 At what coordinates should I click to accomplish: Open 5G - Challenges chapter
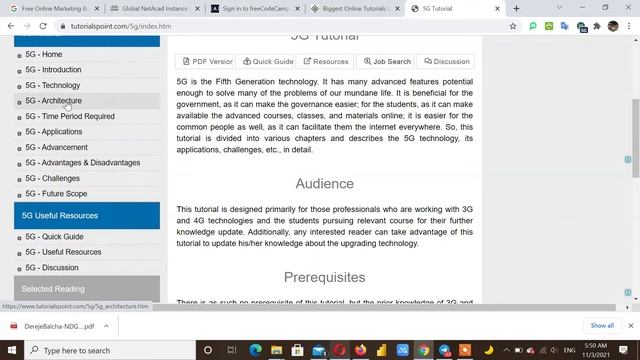[x=52, y=178]
